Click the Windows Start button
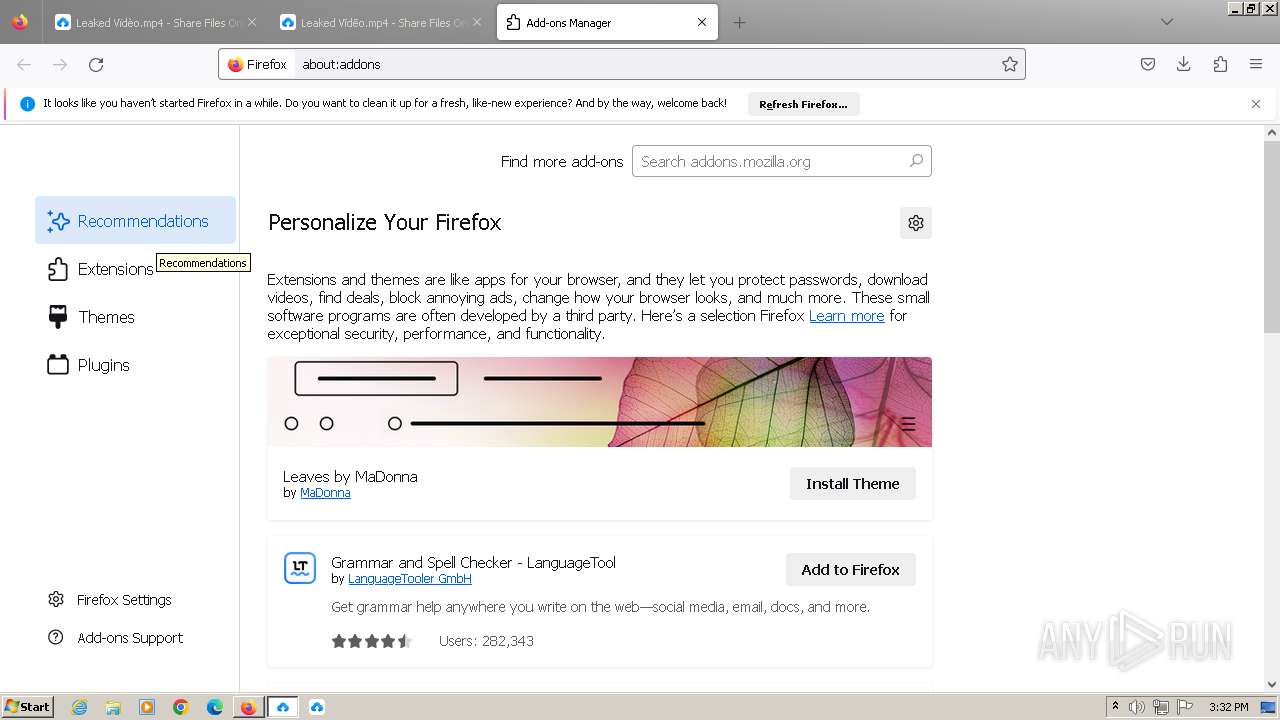This screenshot has height=720, width=1280. 28,707
